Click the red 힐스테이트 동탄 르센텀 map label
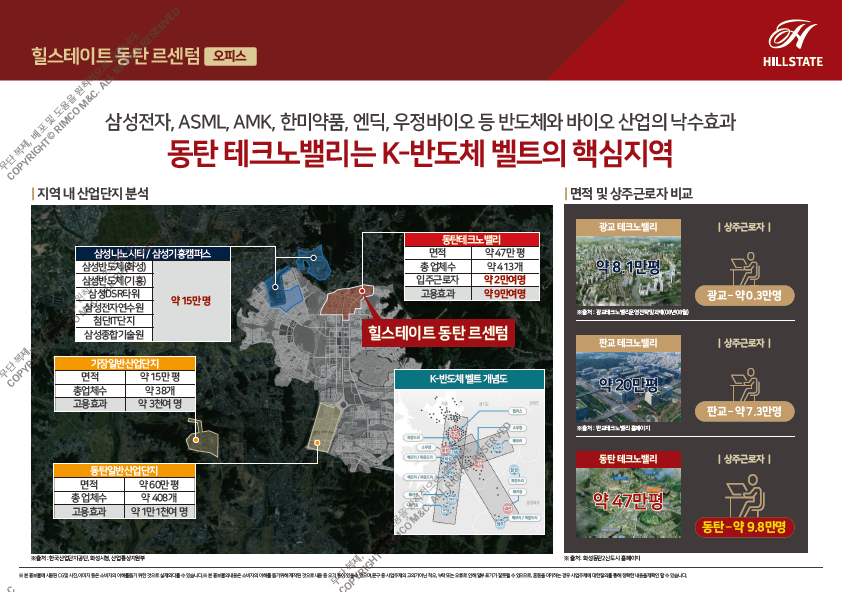 pos(438,333)
